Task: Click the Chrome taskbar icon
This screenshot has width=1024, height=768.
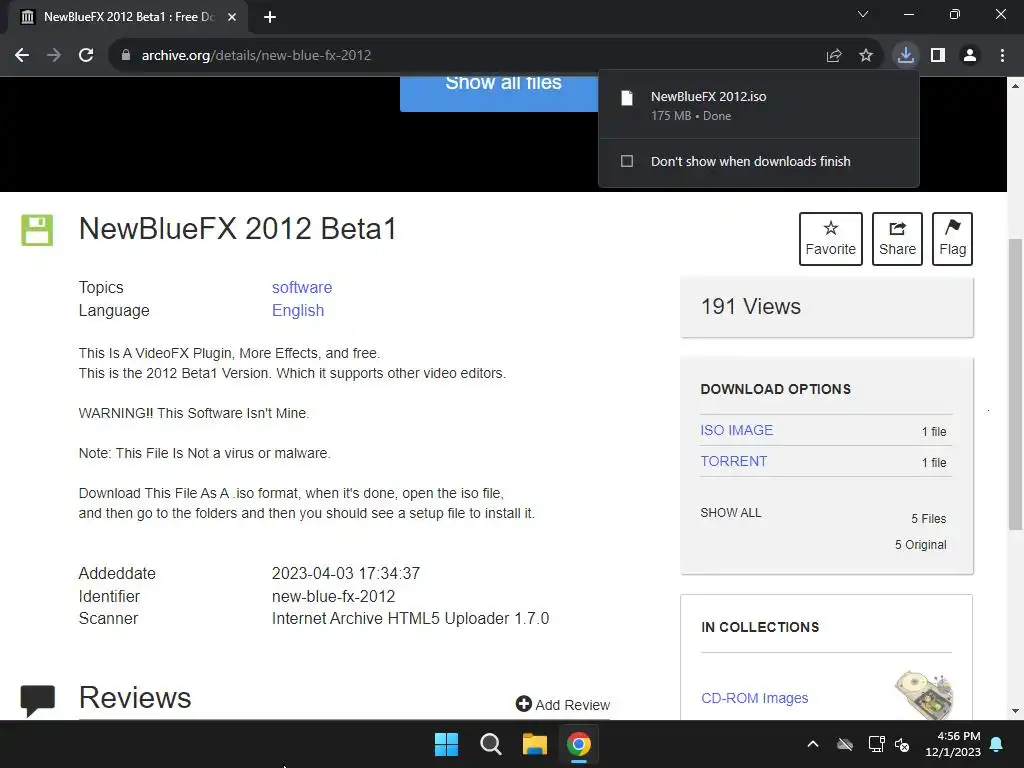Action: click(x=579, y=744)
